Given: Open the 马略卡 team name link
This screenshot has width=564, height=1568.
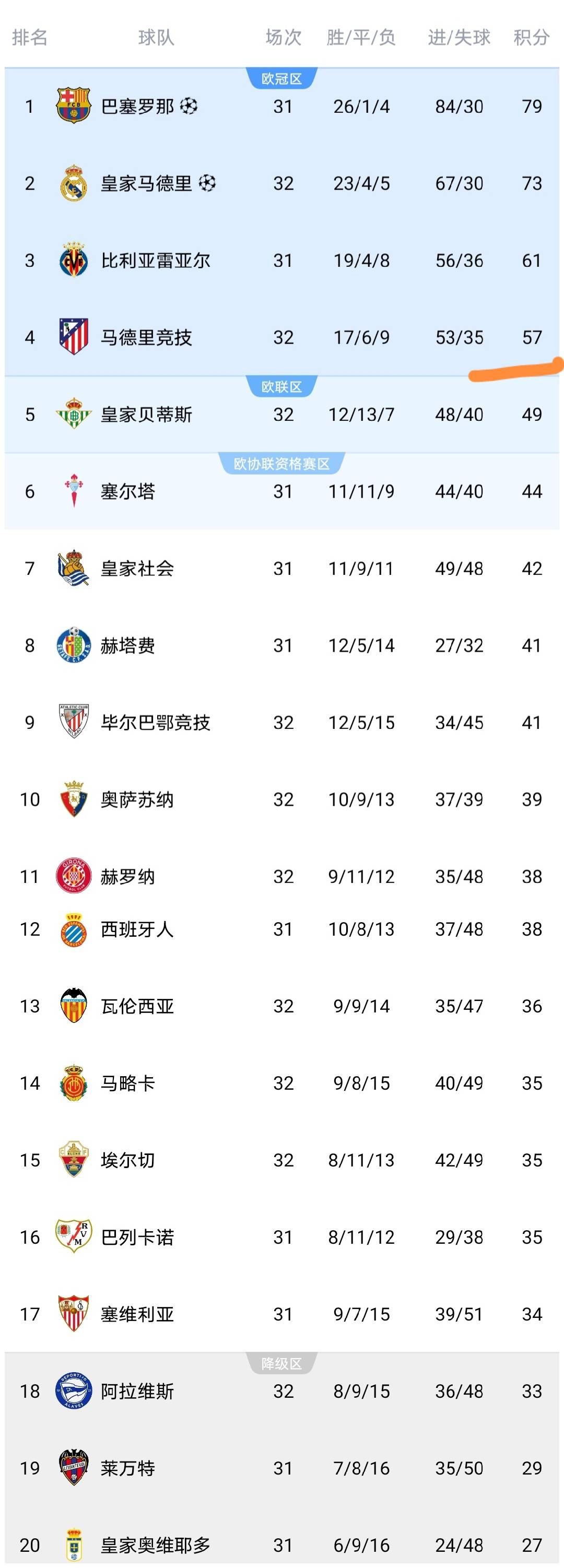Looking at the screenshot, I should [x=128, y=1083].
